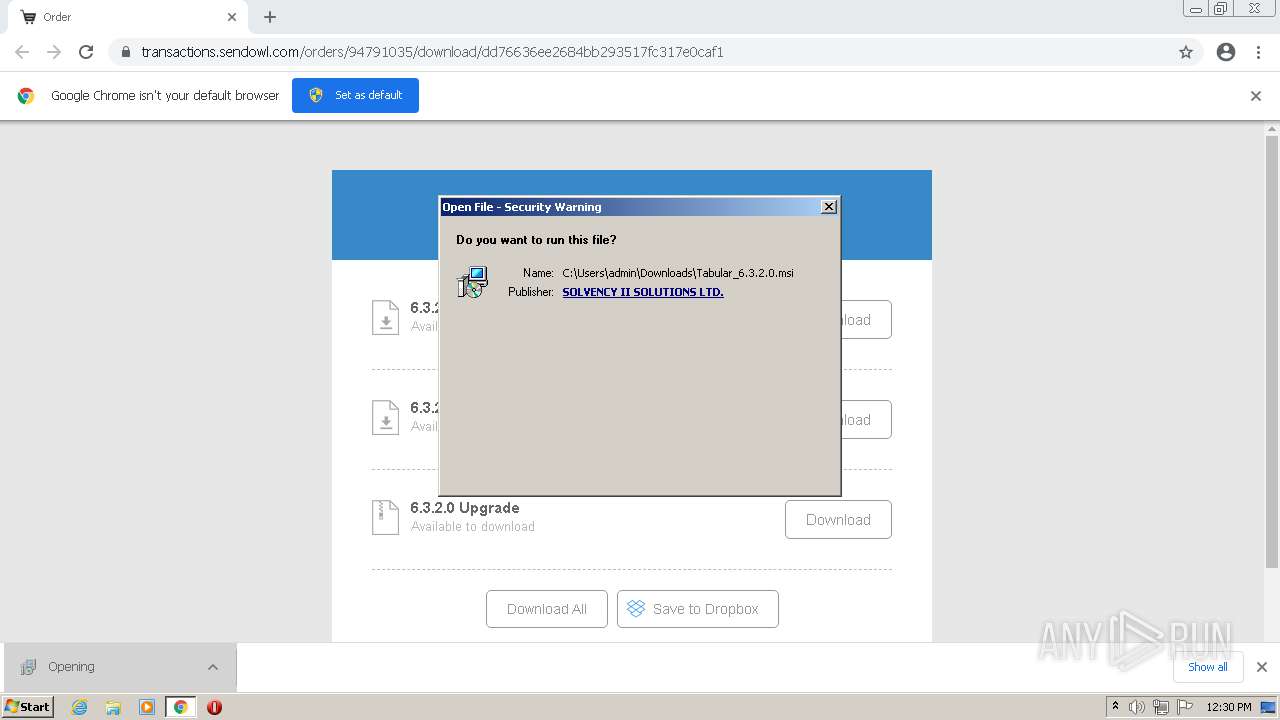
Task: Click the red Opera icon in the taskbar
Action: (214, 707)
